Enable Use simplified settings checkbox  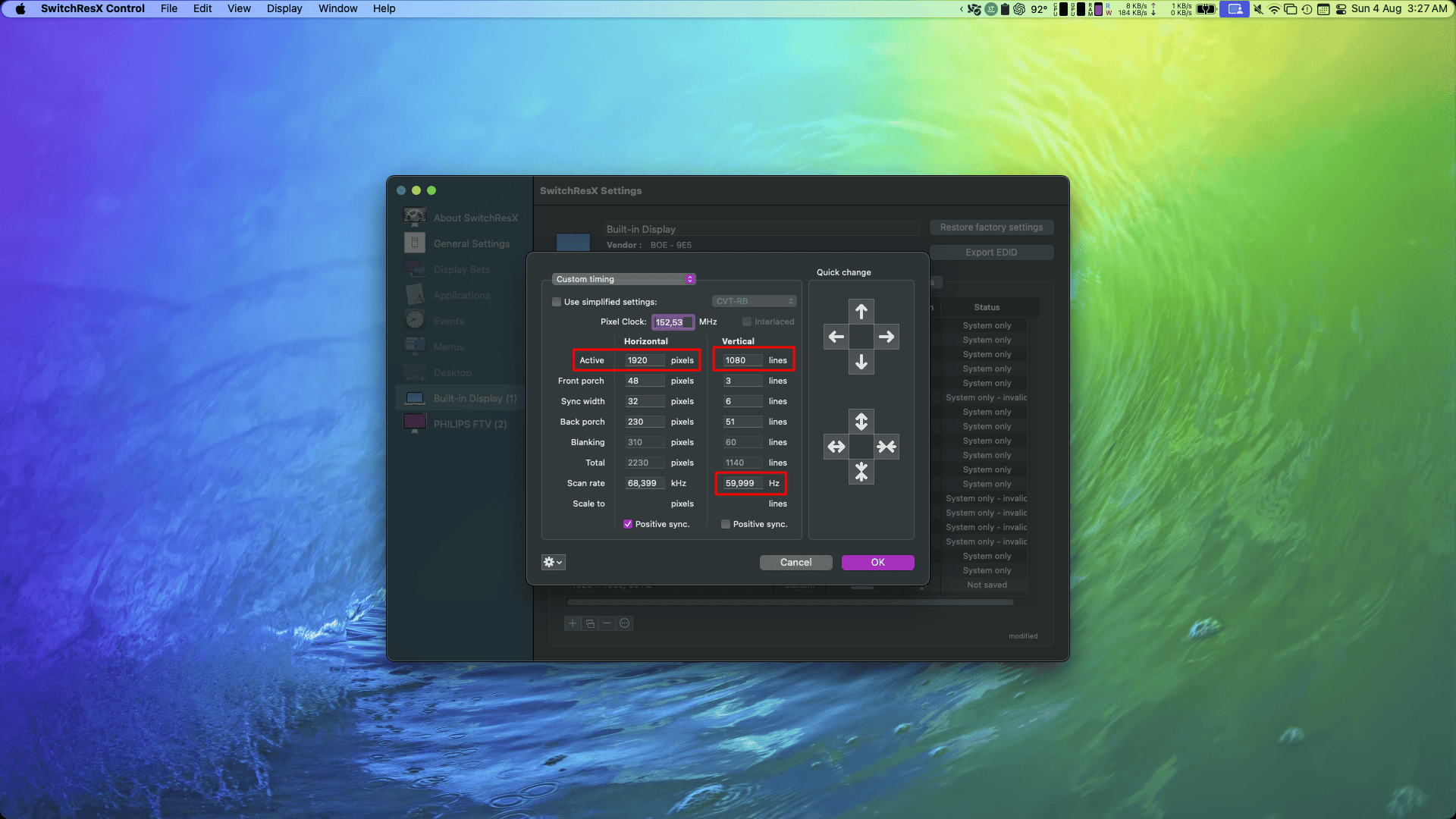[x=557, y=302]
